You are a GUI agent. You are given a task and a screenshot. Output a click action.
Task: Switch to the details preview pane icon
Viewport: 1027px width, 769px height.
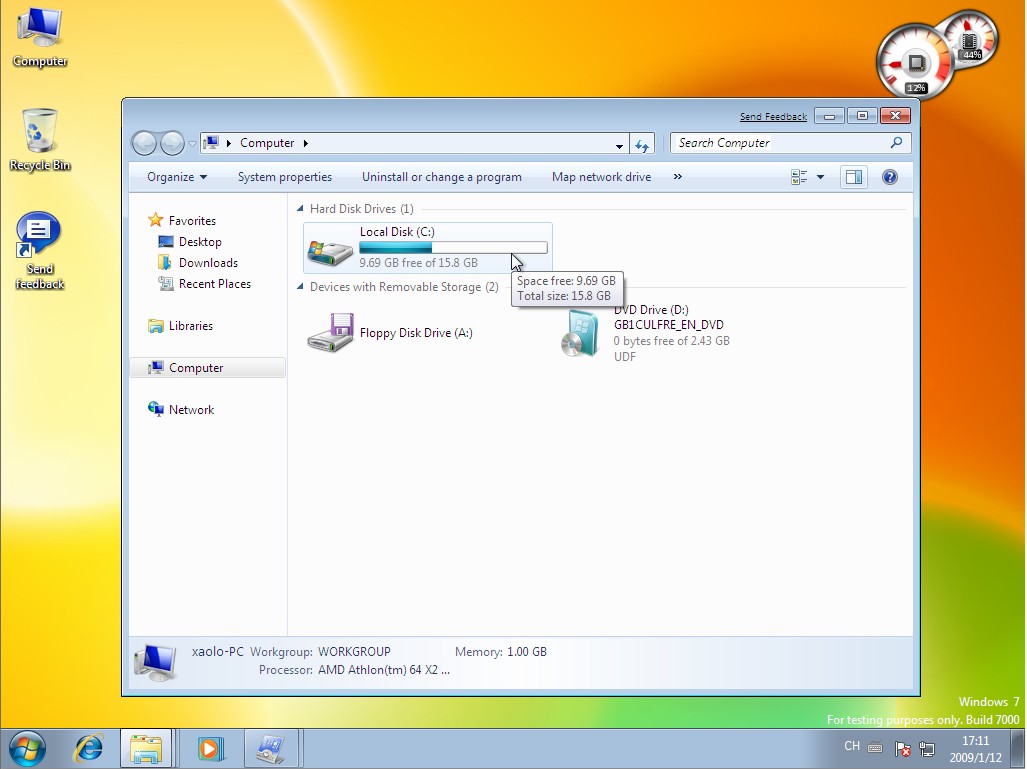854,176
